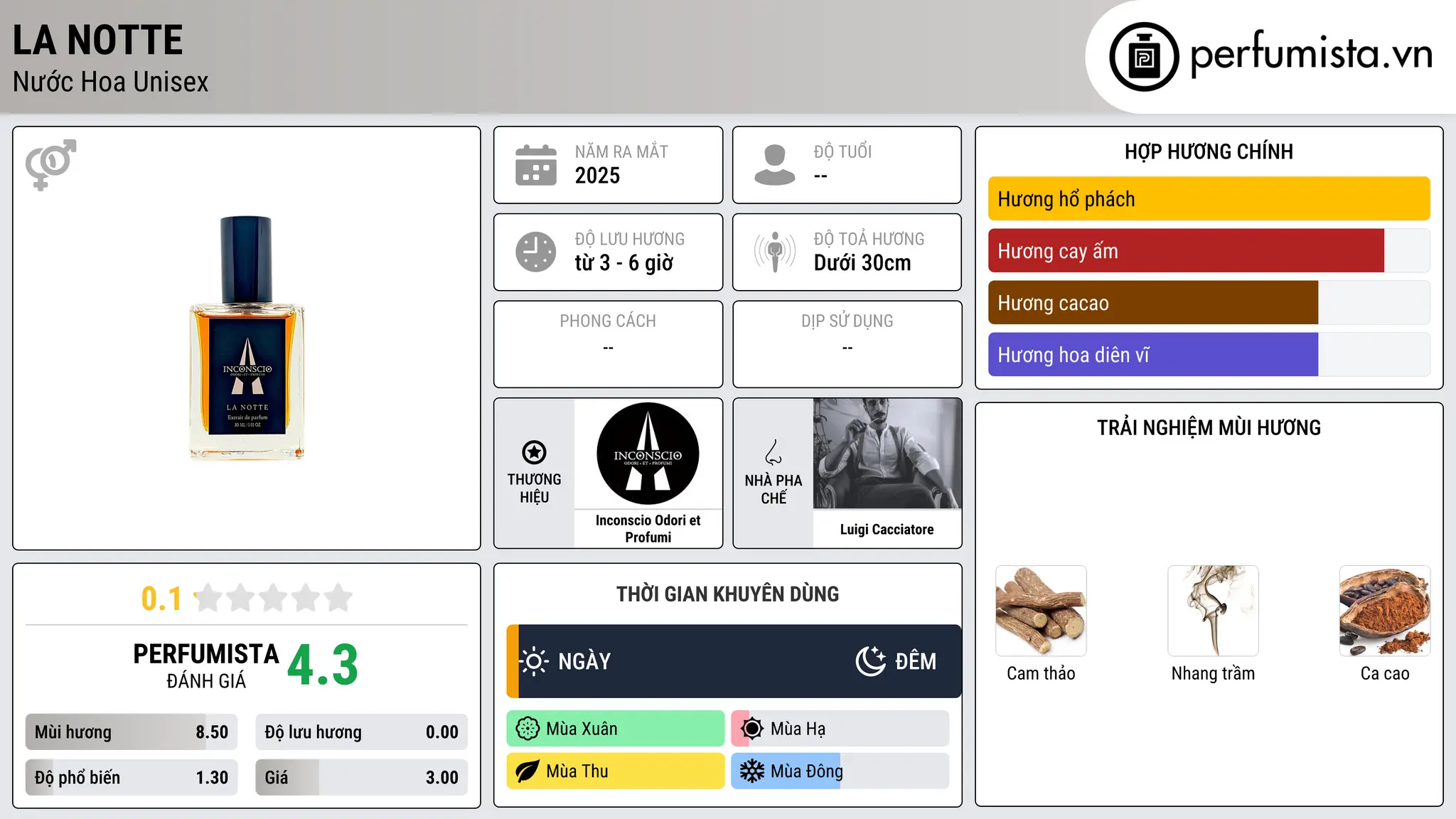Click the yellow 0.1 user rating
This screenshot has width=1456, height=819.
pyautogui.click(x=161, y=599)
